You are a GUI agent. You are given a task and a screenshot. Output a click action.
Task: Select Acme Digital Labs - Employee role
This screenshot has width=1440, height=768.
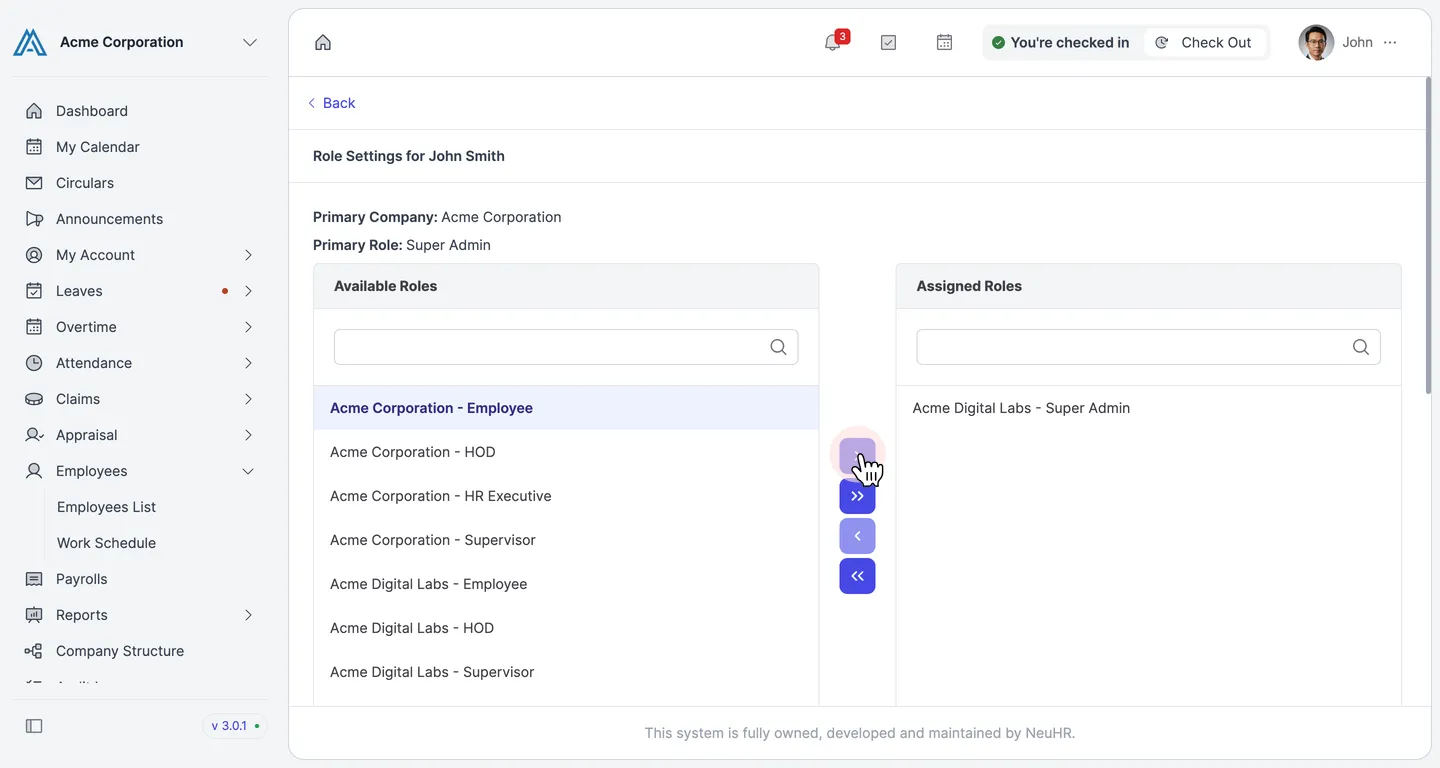pyautogui.click(x=566, y=584)
